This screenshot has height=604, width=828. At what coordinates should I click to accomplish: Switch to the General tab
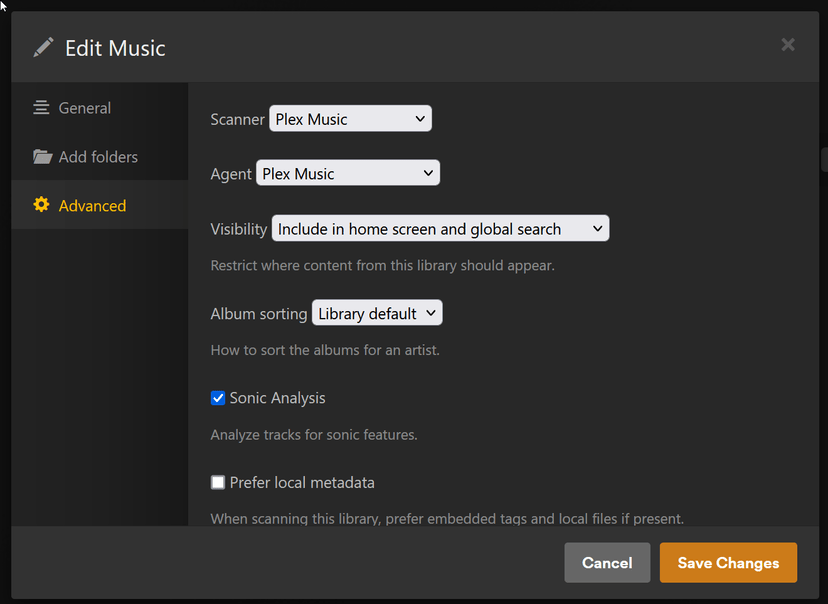tap(85, 108)
